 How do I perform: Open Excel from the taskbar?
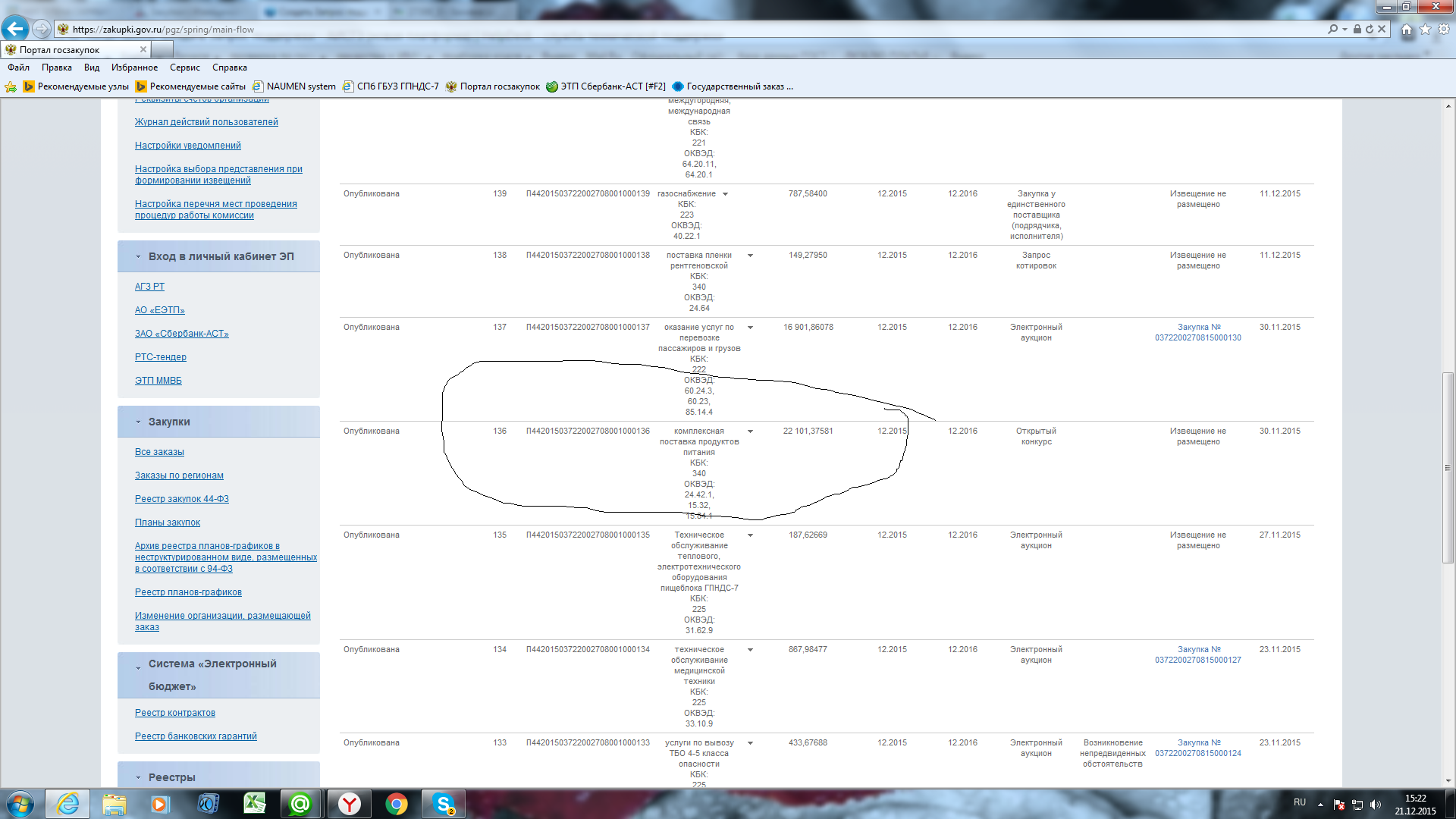point(254,803)
